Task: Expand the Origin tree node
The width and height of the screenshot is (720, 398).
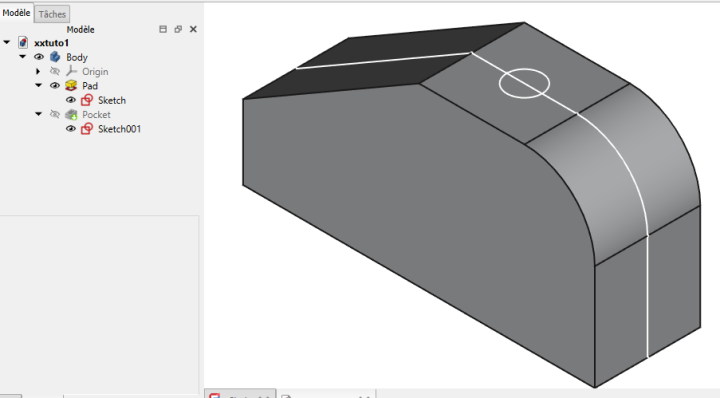Action: 38,72
